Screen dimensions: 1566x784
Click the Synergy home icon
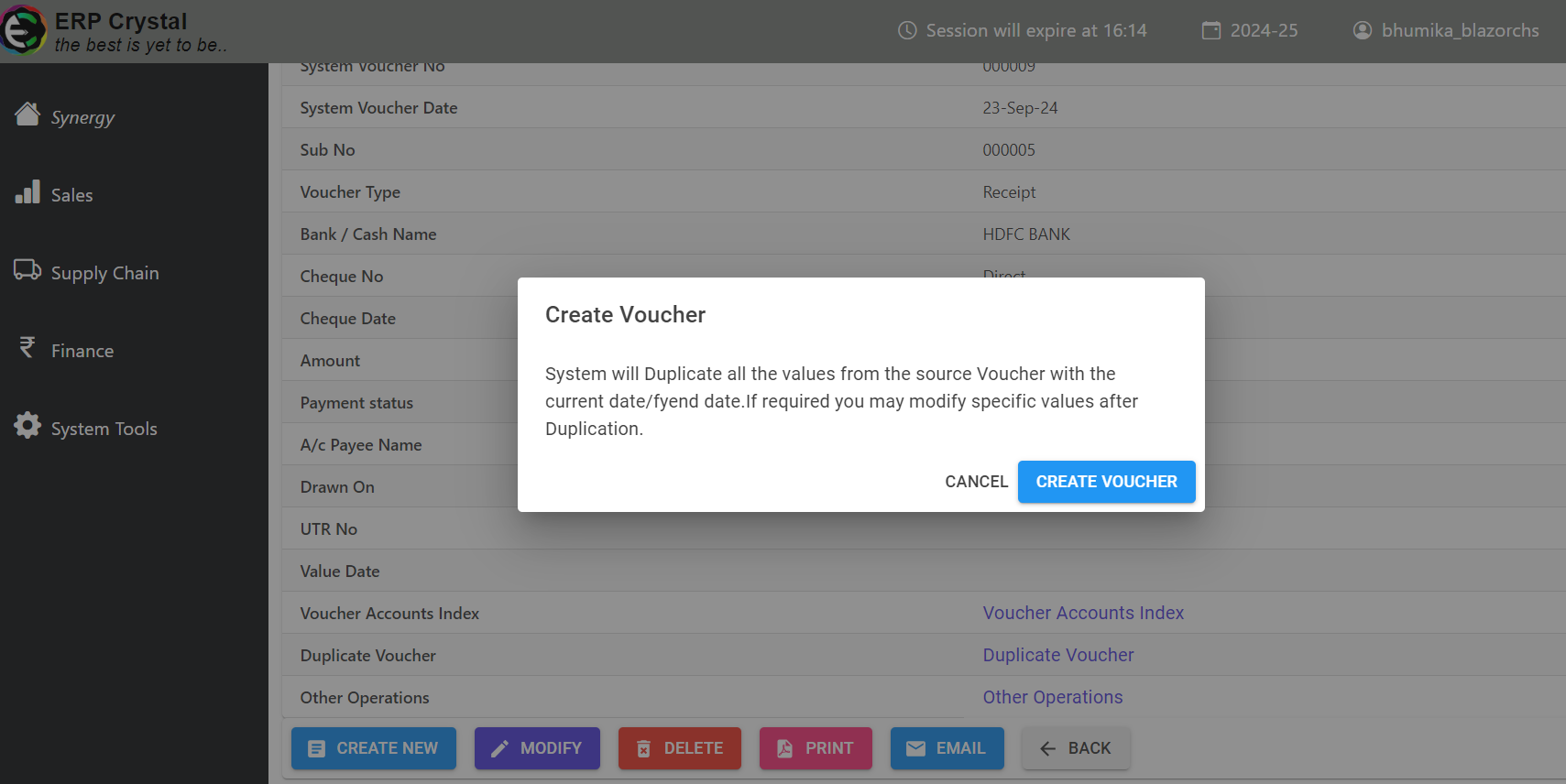pos(27,114)
